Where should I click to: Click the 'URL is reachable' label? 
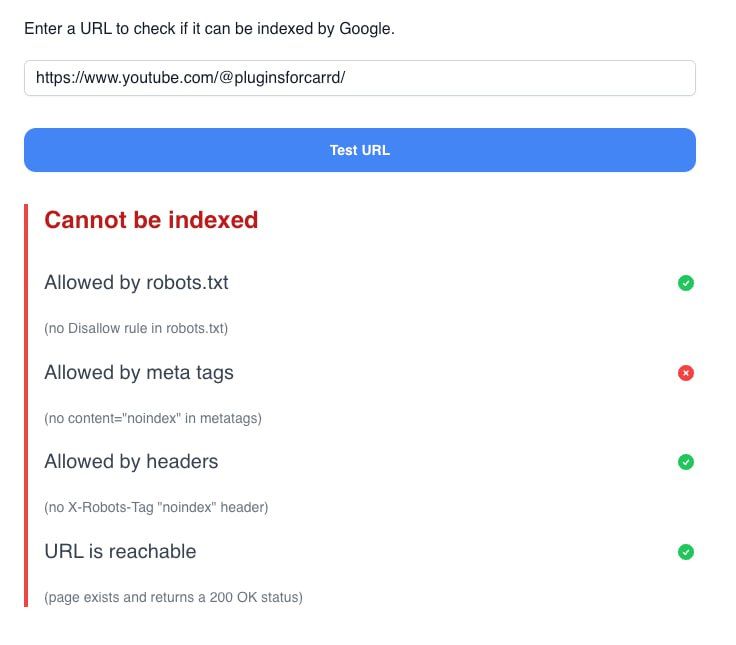(120, 552)
